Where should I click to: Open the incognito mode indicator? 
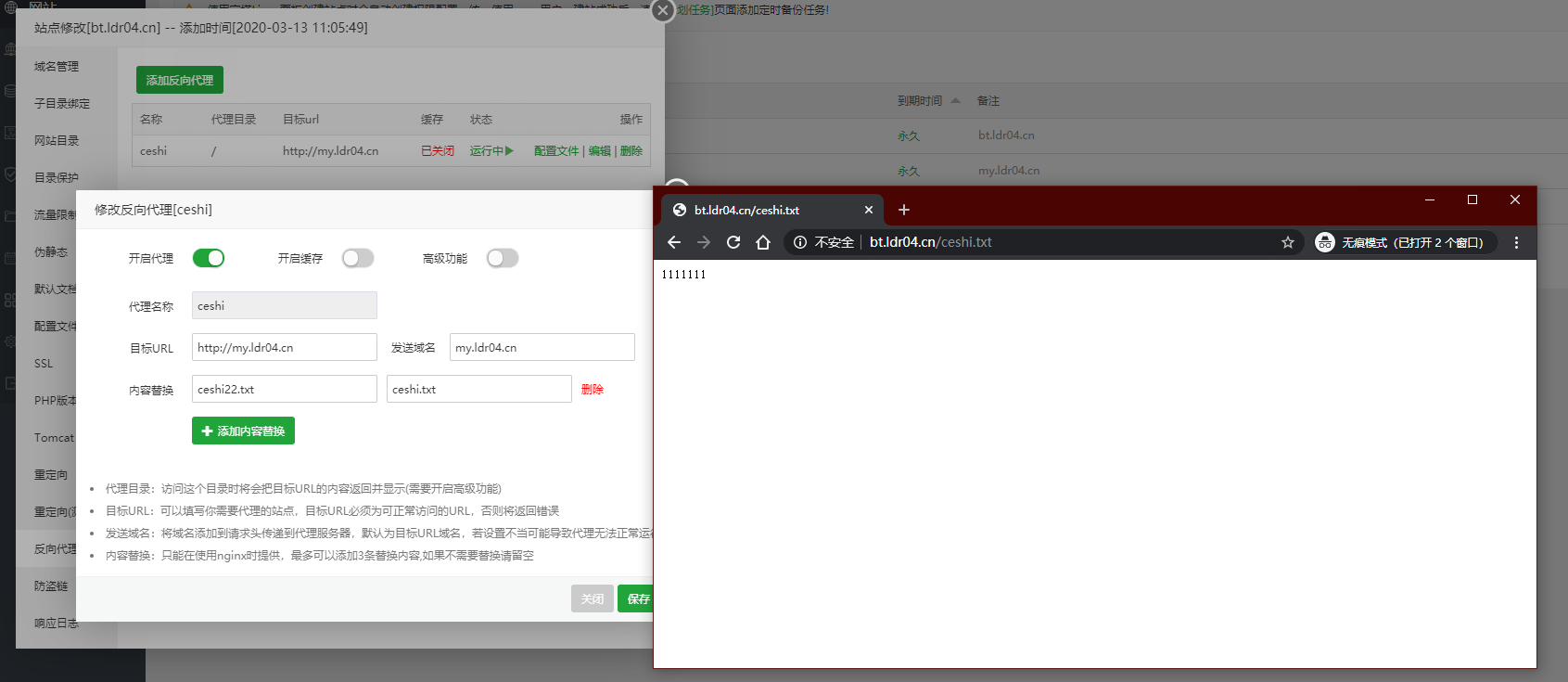pos(1405,242)
